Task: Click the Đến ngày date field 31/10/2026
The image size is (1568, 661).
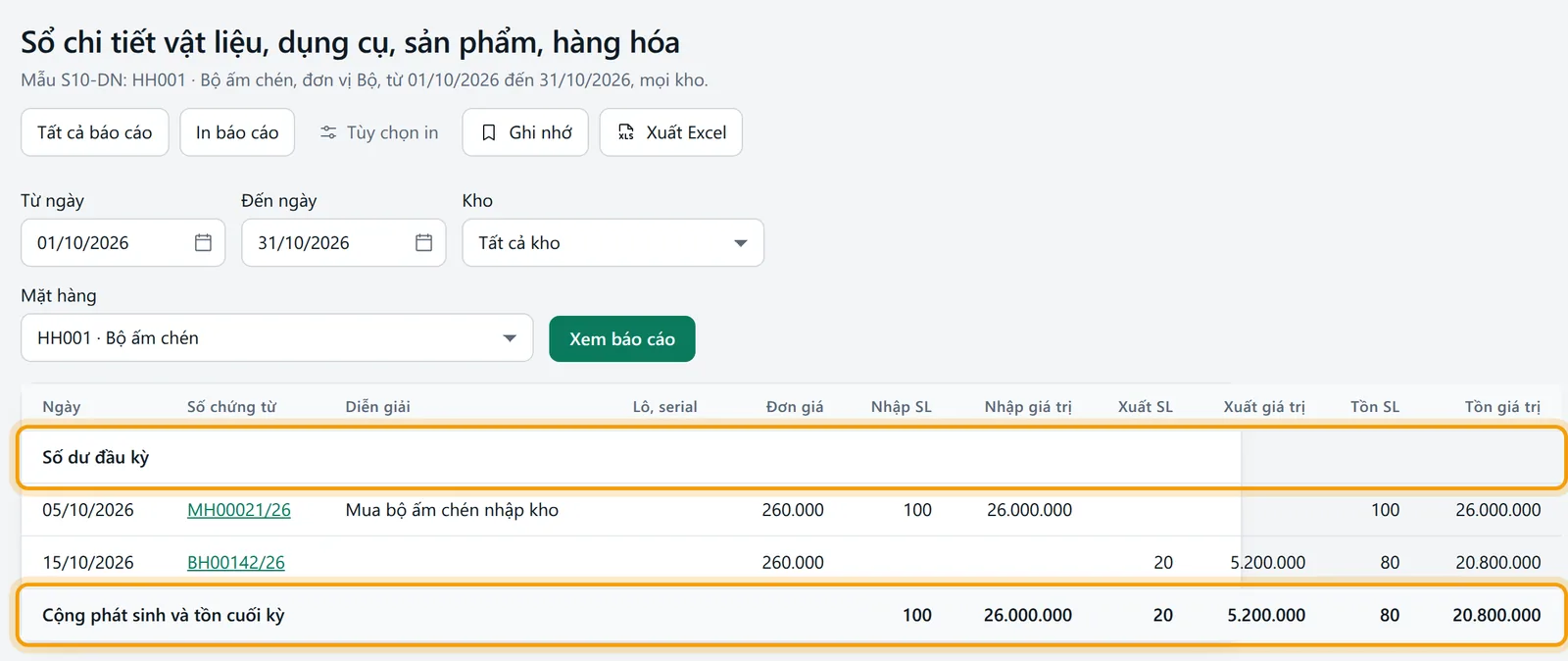Action: (344, 242)
